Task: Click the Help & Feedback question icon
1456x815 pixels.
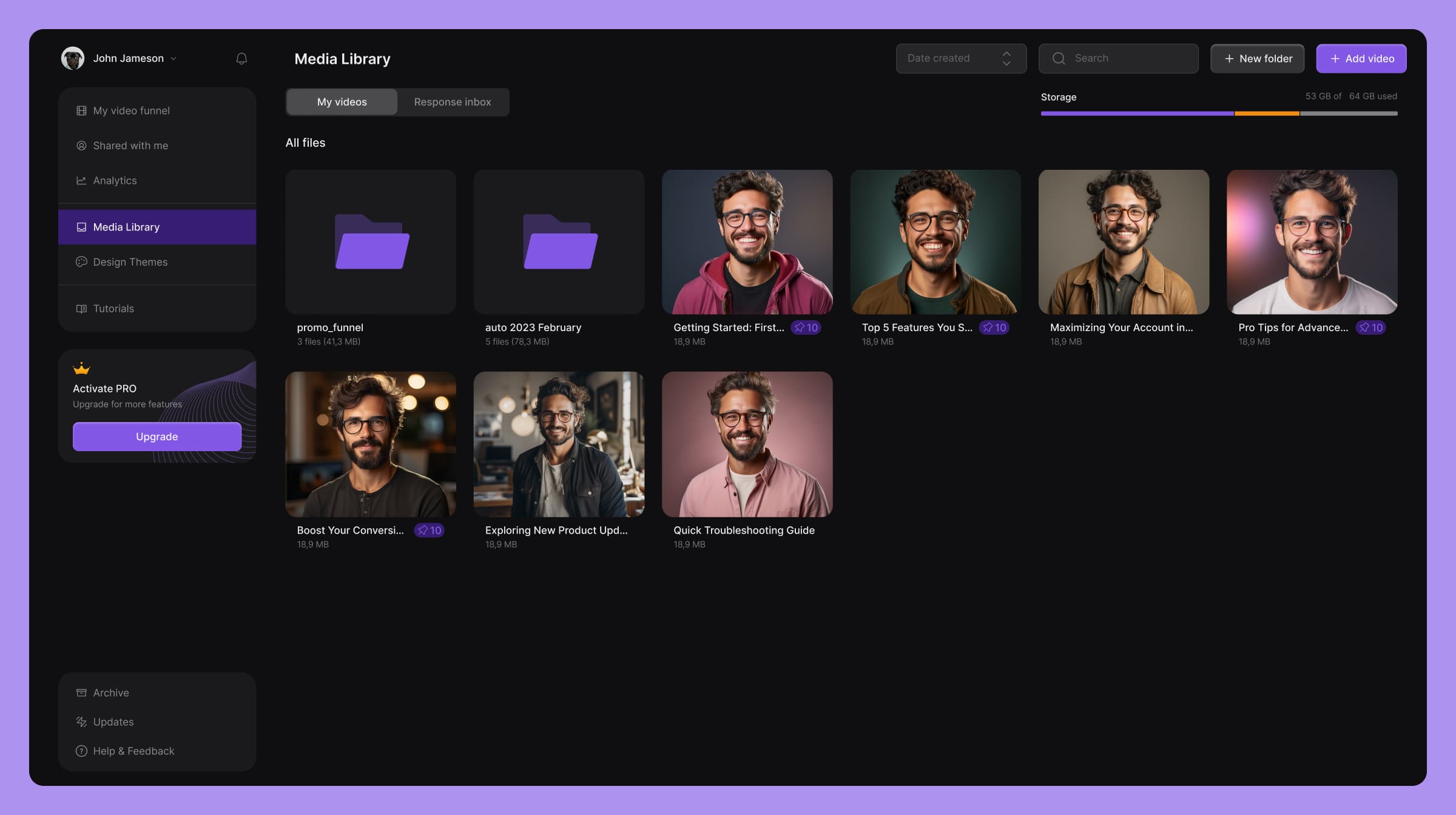Action: click(81, 751)
